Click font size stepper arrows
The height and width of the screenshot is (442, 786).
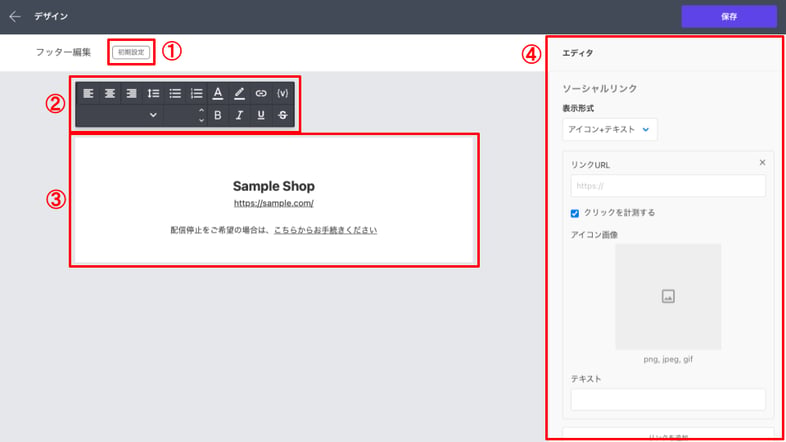(x=201, y=115)
